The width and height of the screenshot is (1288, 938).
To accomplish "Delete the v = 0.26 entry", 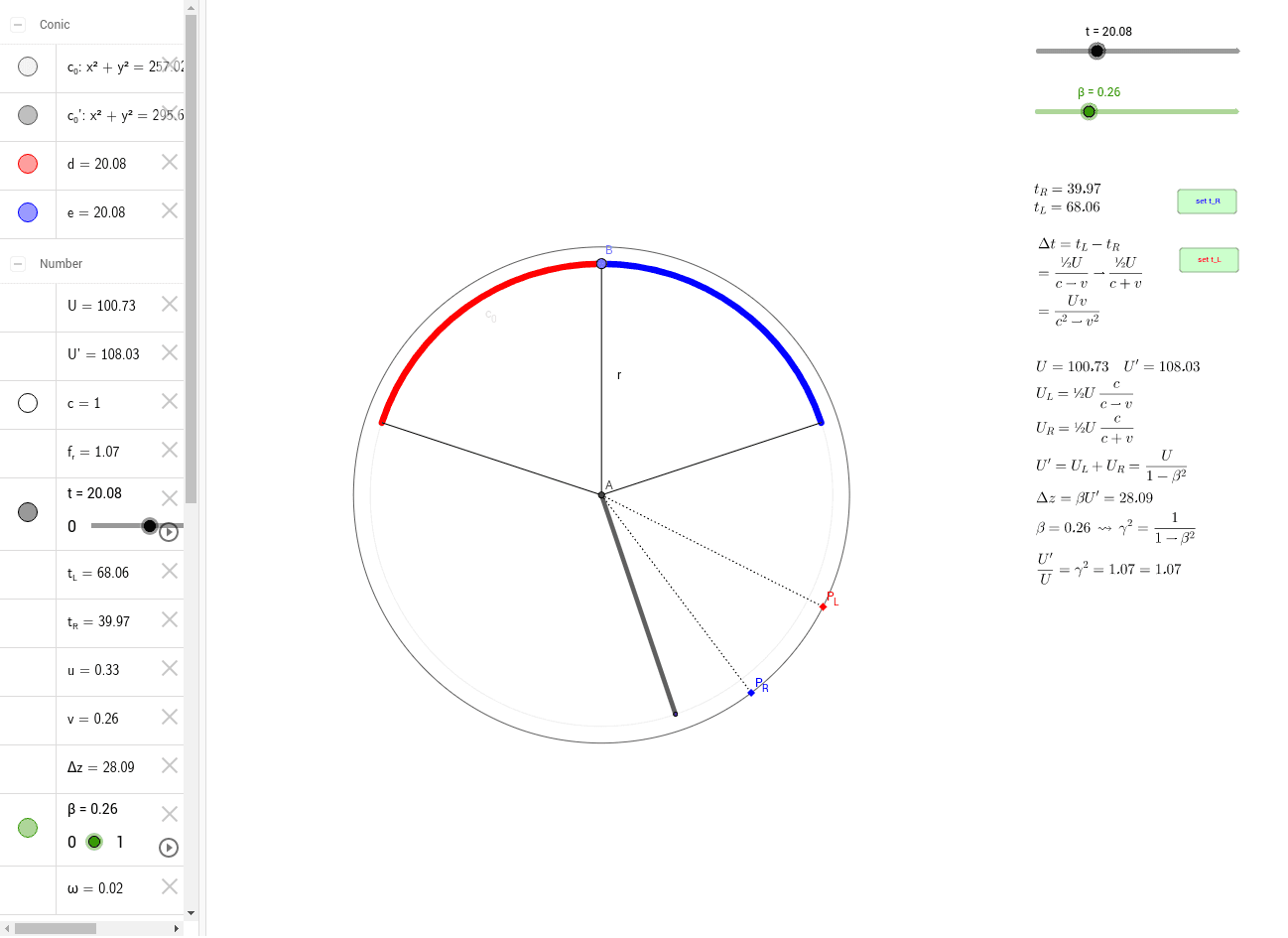I will click(170, 717).
